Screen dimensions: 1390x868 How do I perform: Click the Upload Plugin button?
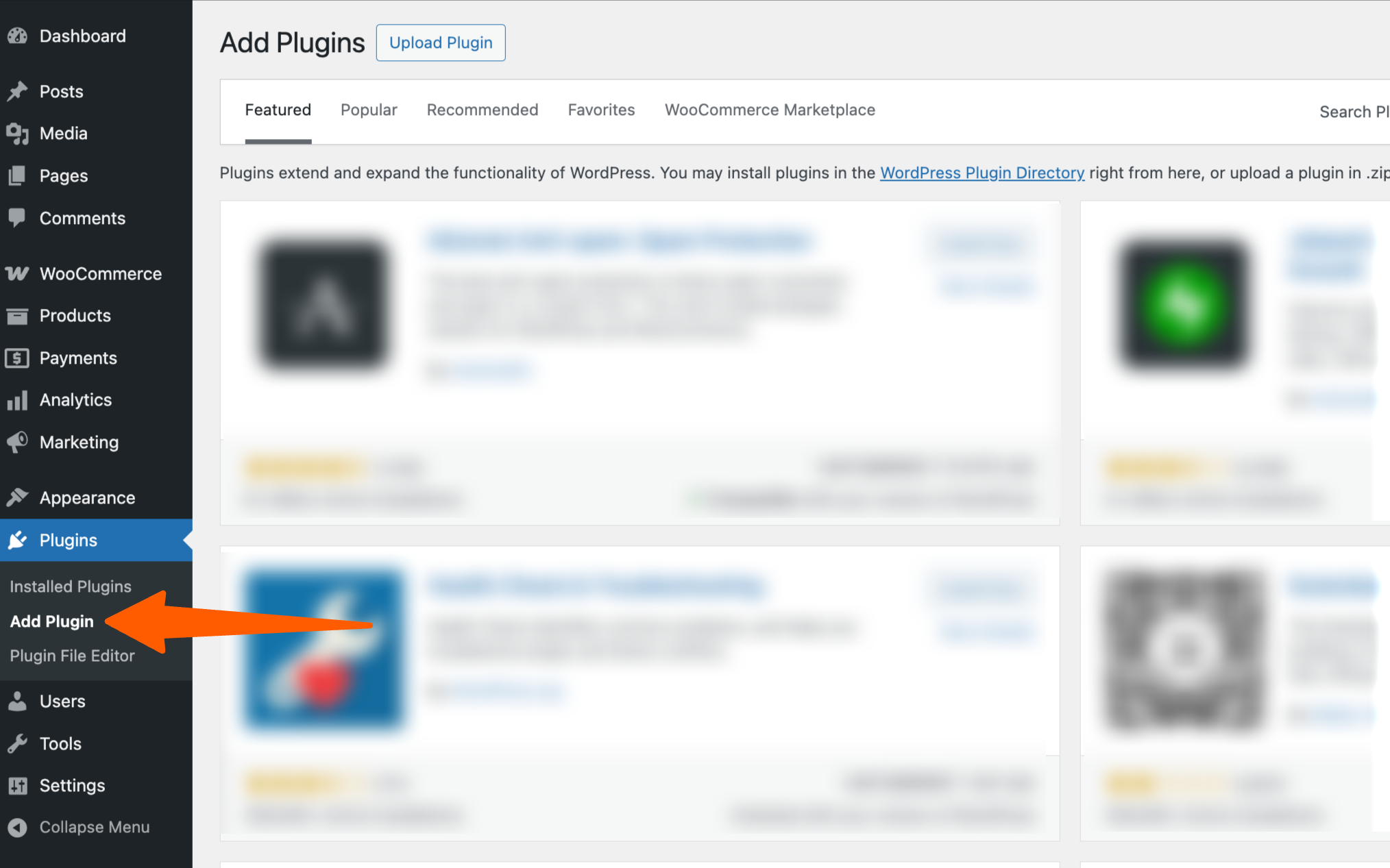click(x=441, y=42)
